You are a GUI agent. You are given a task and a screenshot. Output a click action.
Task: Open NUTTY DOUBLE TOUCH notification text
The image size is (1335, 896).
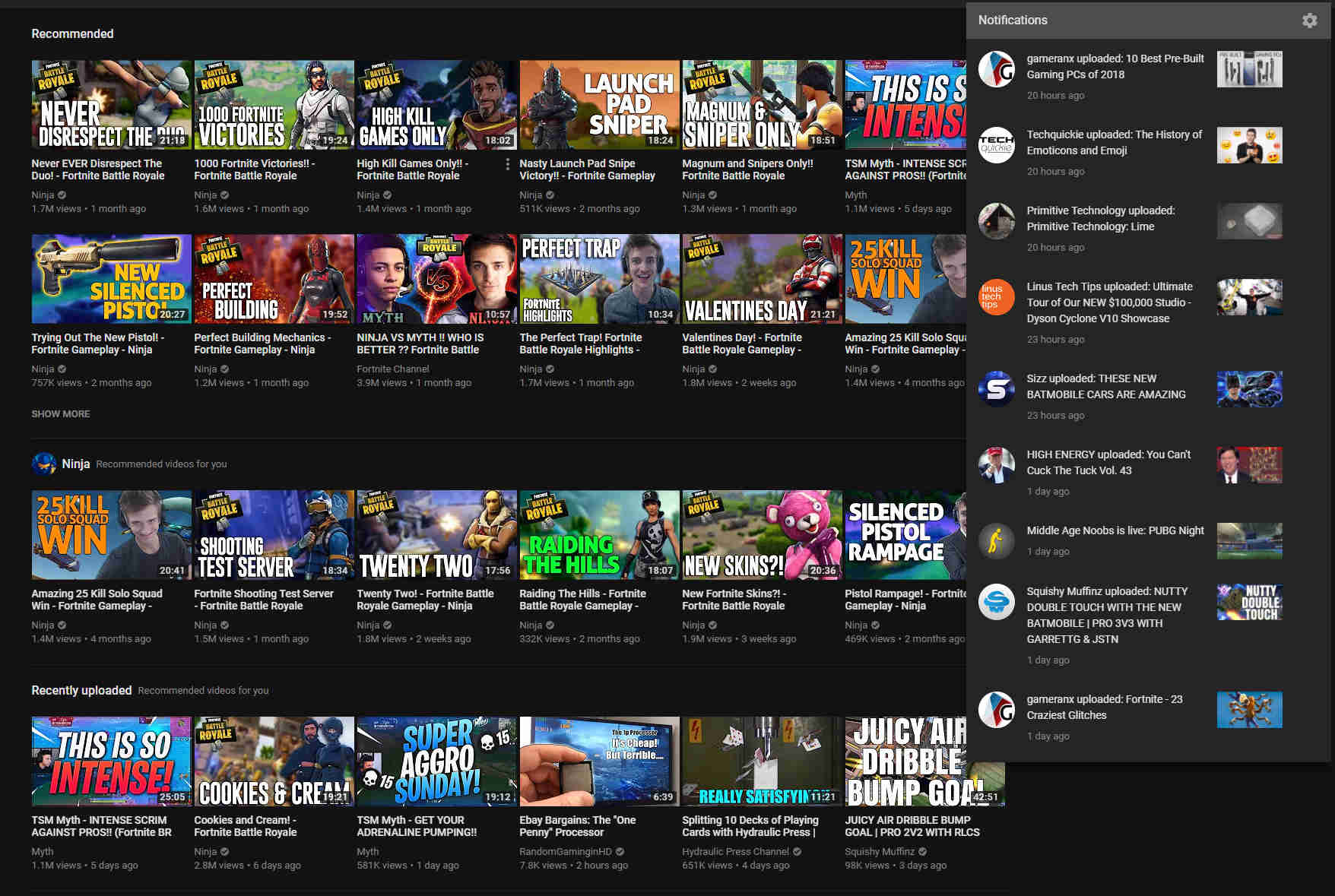click(x=1107, y=615)
